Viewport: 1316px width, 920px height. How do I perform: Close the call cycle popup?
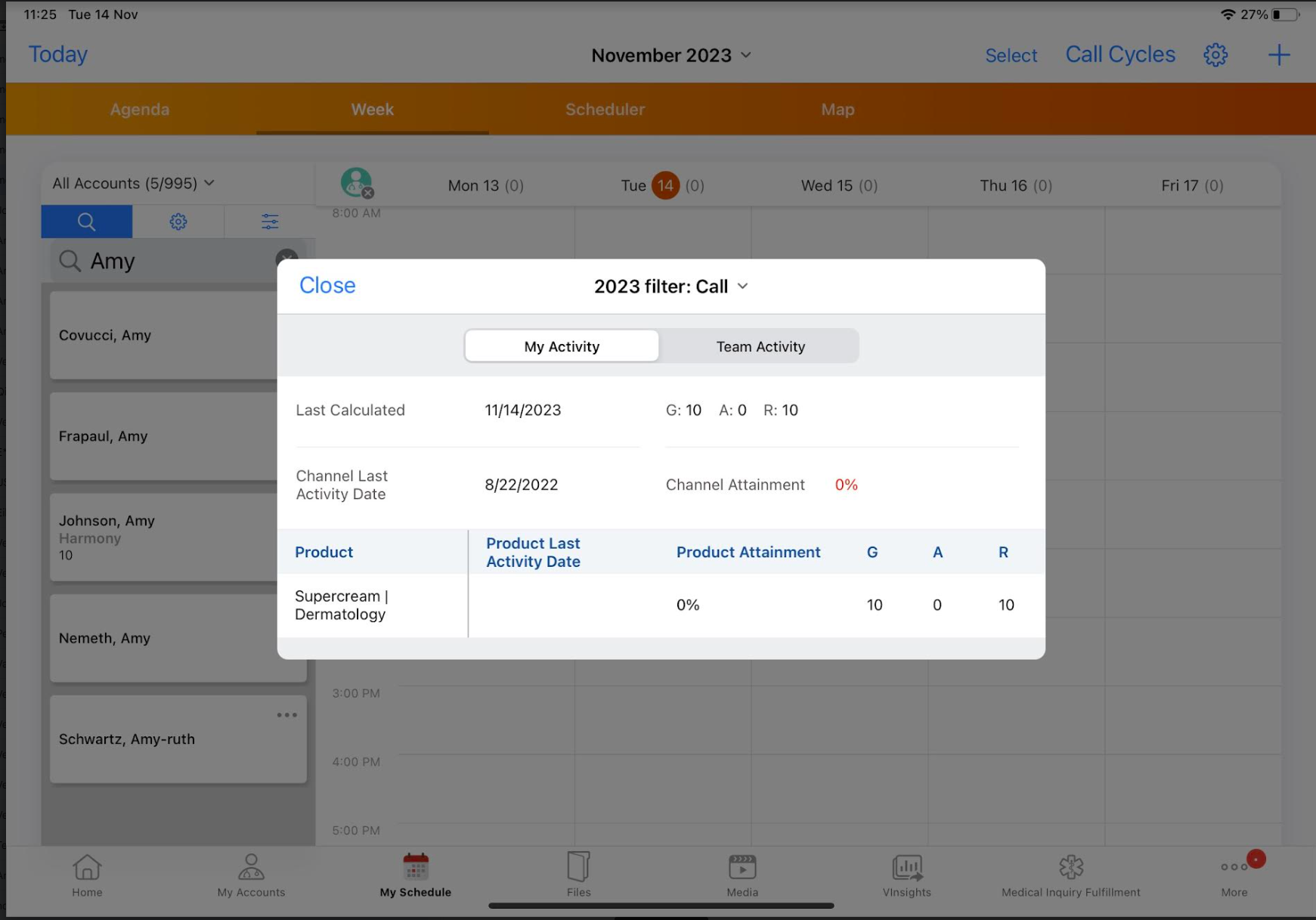tap(327, 285)
